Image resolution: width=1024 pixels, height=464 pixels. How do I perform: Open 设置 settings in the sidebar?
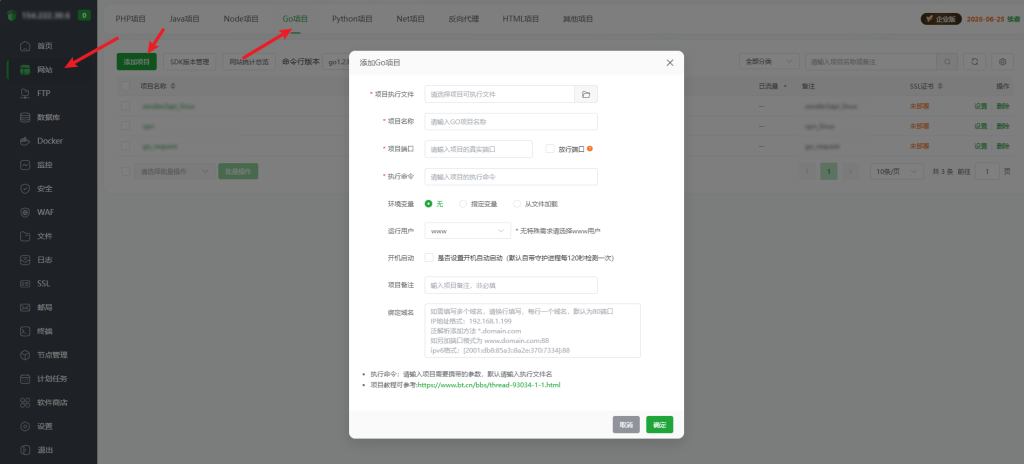(x=44, y=426)
